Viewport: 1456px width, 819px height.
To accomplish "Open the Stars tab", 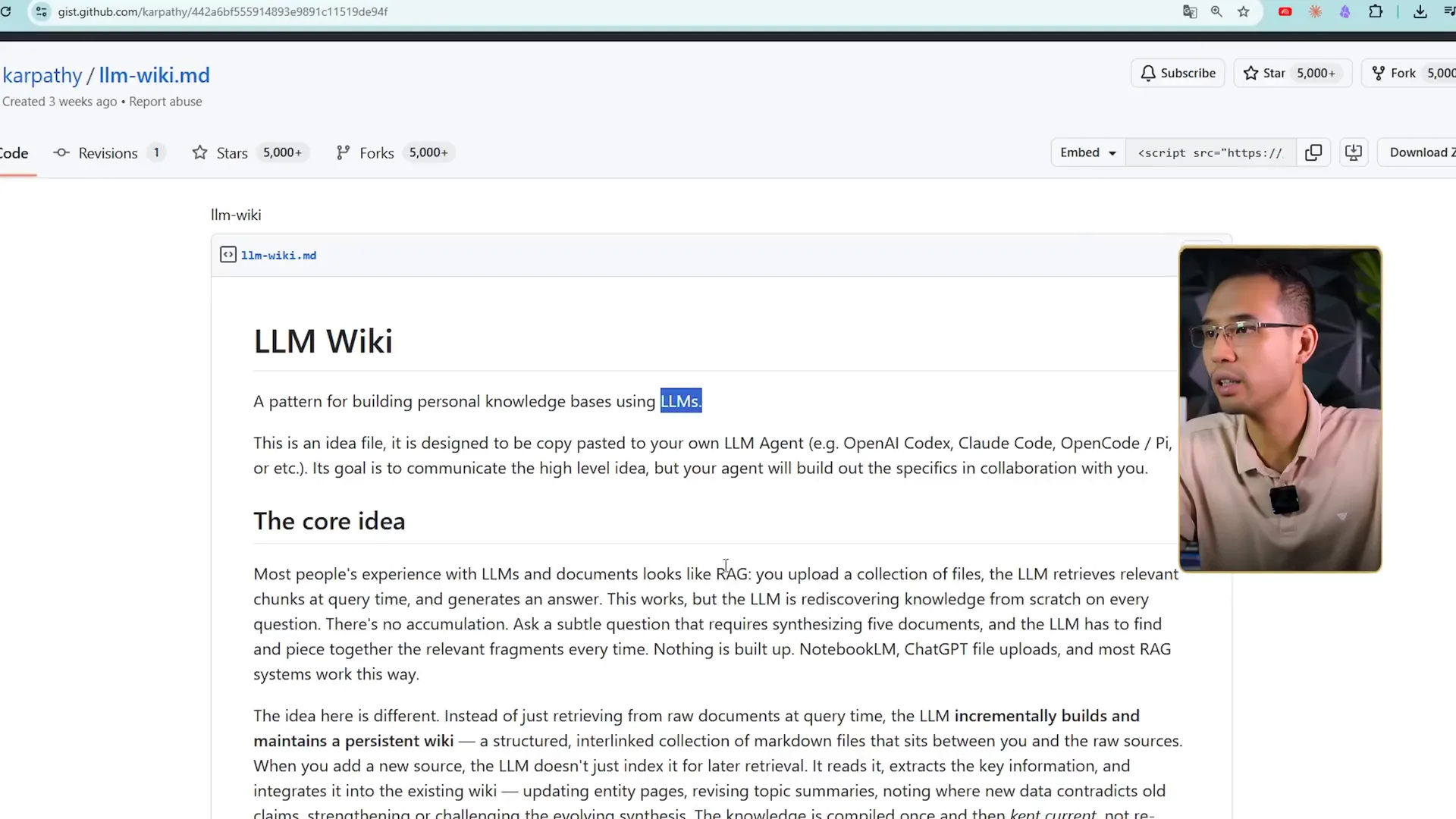I will tap(250, 153).
